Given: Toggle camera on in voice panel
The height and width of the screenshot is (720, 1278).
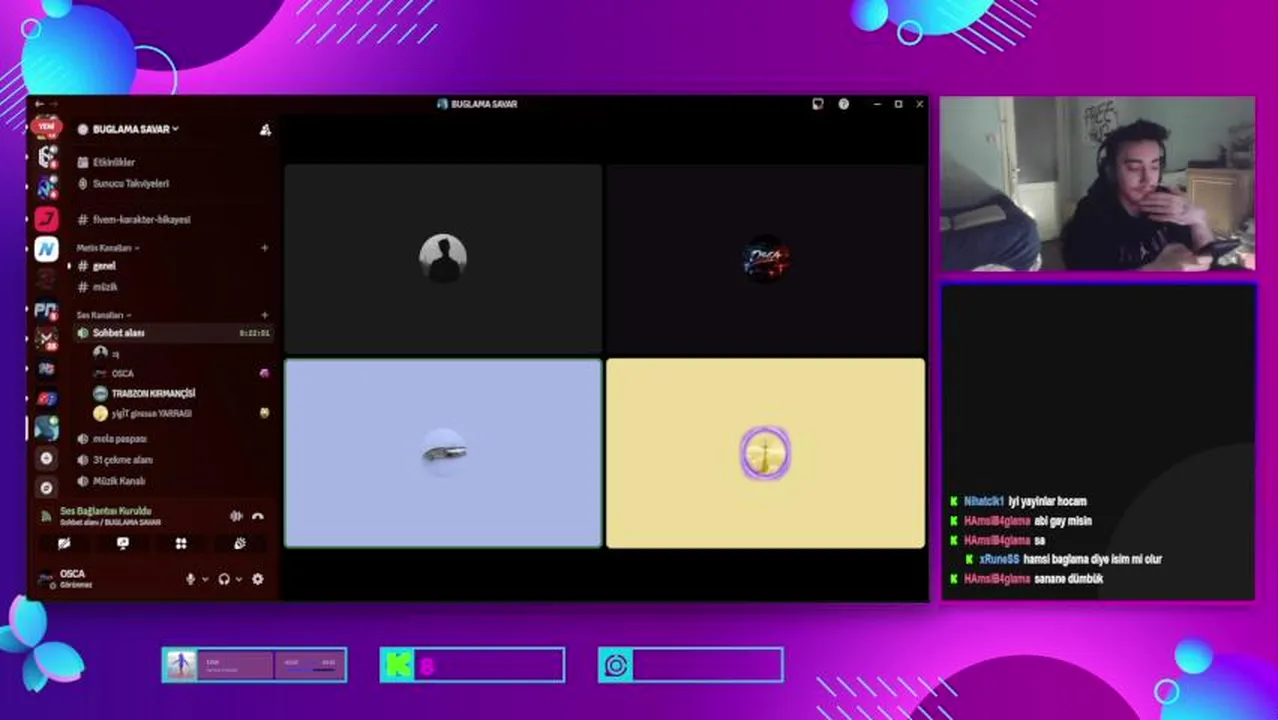Looking at the screenshot, I should (64, 544).
